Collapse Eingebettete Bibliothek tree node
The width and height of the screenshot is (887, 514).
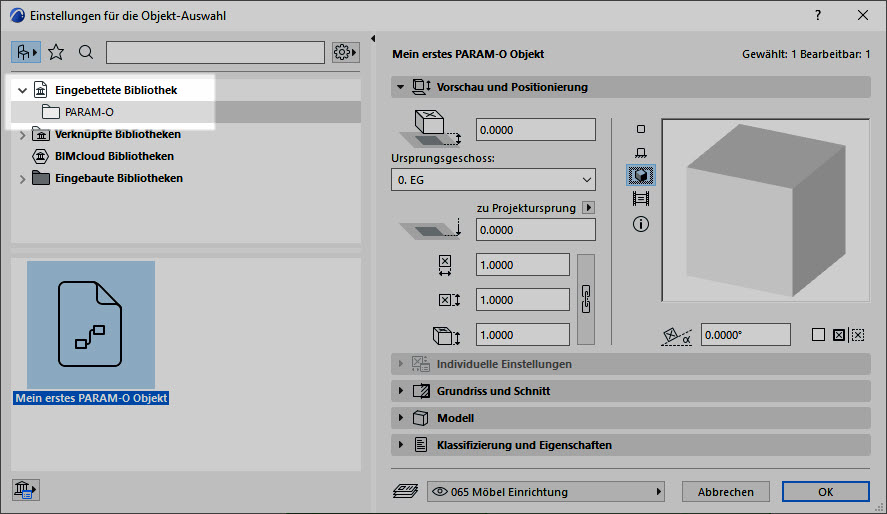[23, 90]
